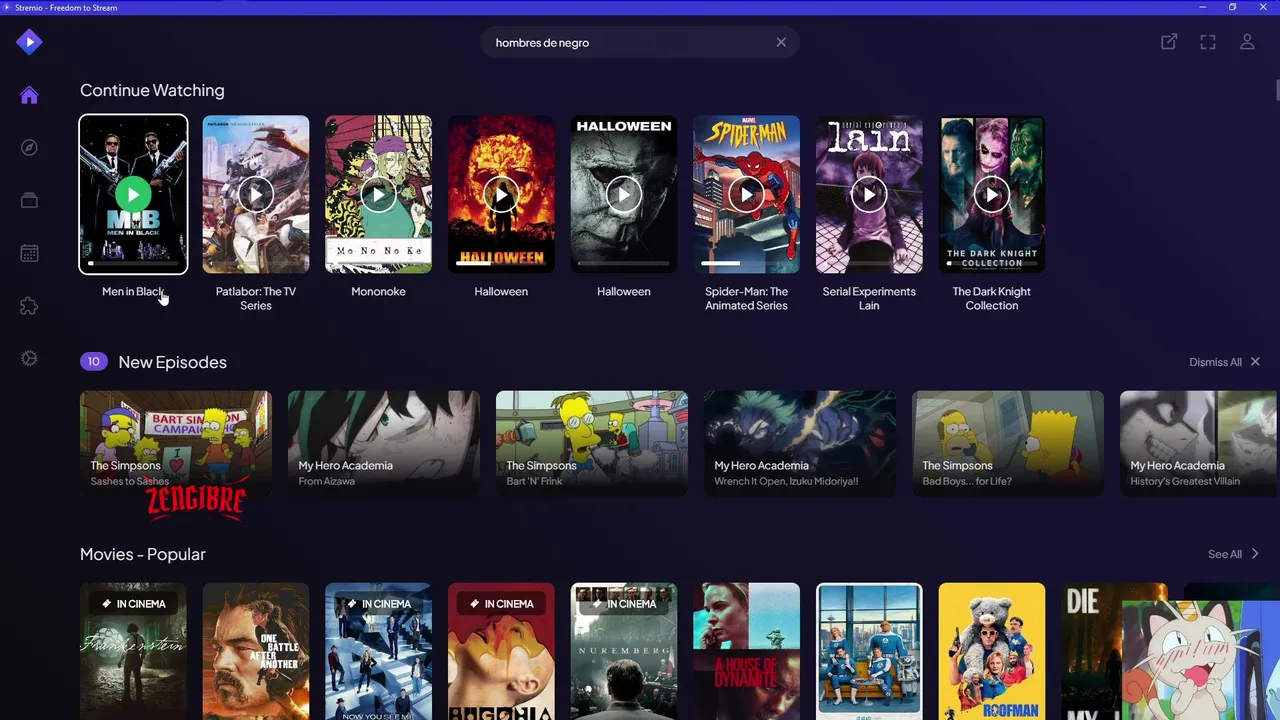Click the Men in Black title text

point(133,292)
